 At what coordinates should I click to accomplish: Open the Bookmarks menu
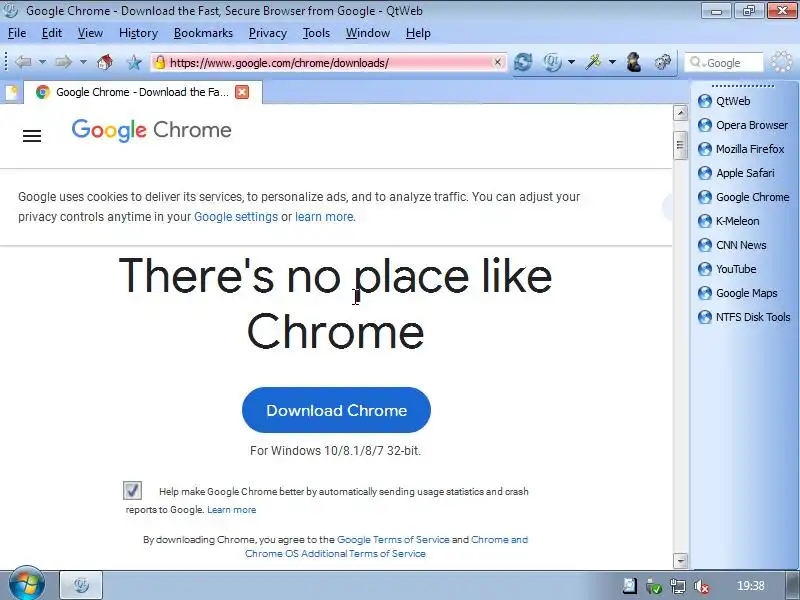pyautogui.click(x=203, y=33)
